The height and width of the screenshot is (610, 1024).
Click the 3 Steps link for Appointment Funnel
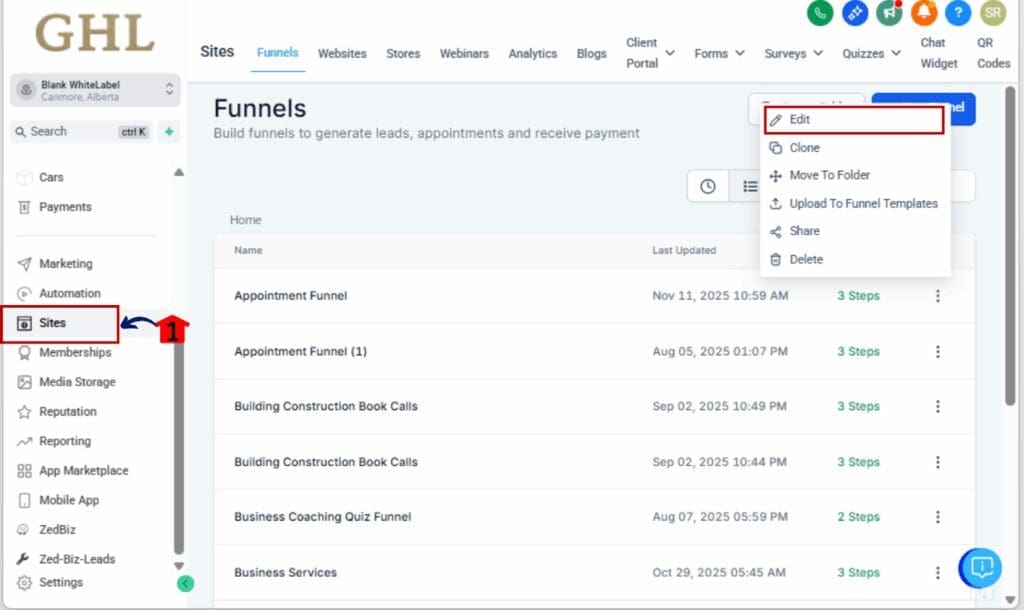coord(857,295)
